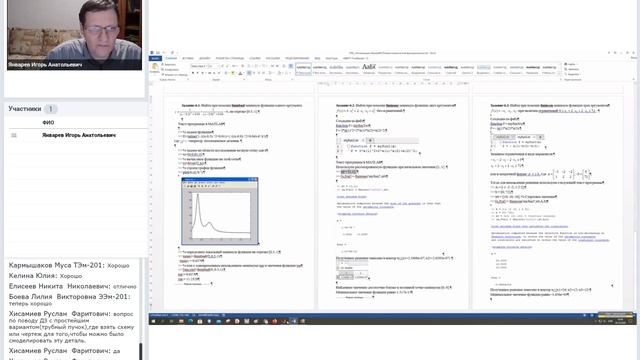The height and width of the screenshot is (360, 640).
Task: Toggle bold formatting in Word
Action: (193, 73)
